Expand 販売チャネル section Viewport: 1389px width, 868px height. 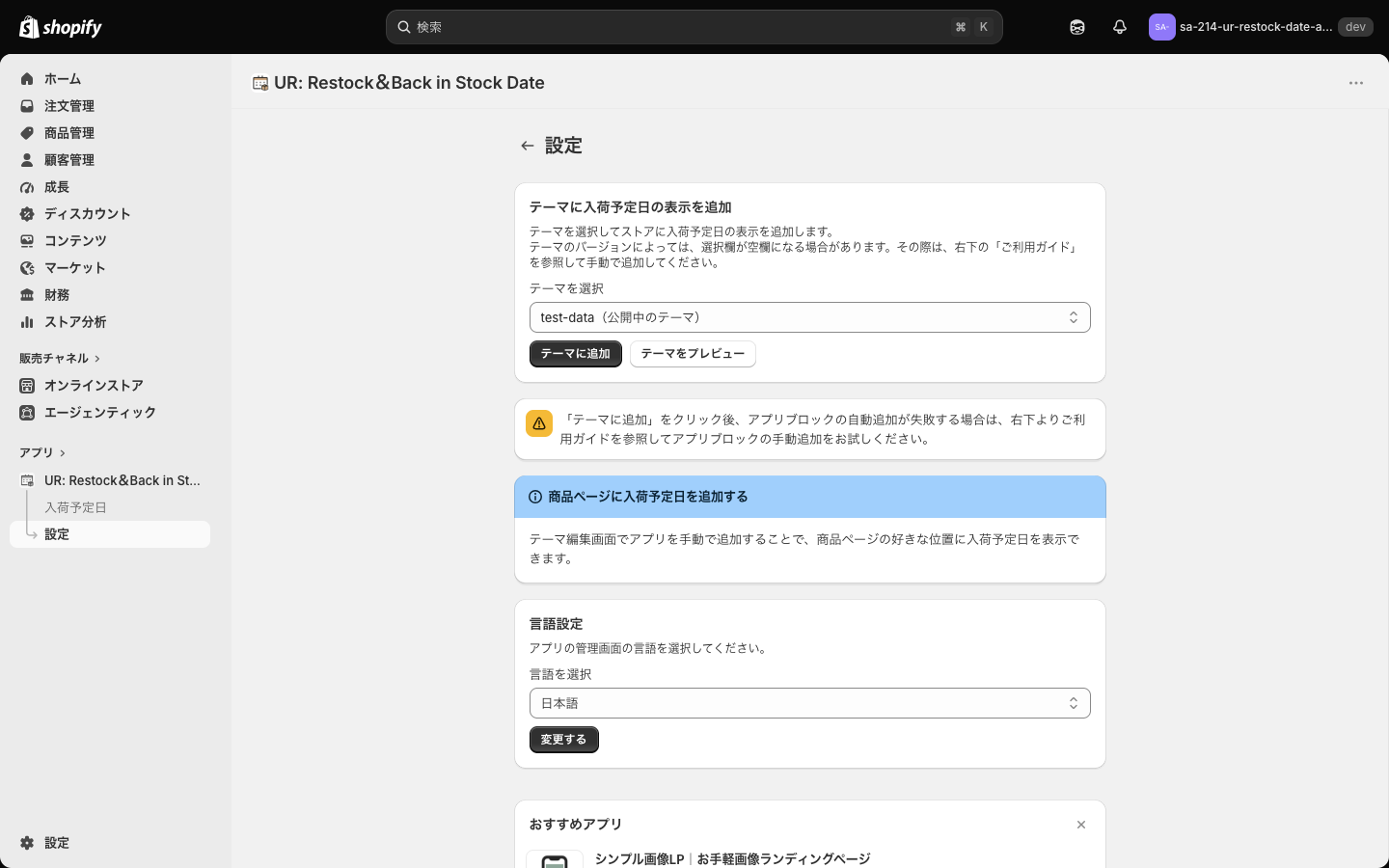[60, 358]
